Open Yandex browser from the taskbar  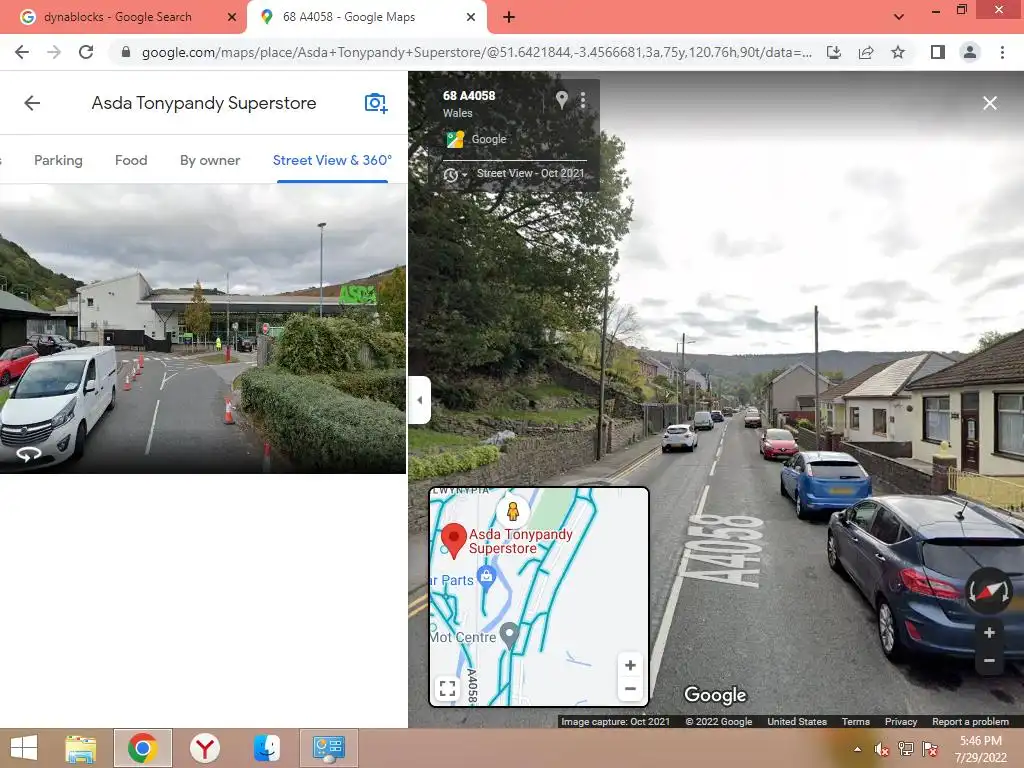point(205,748)
